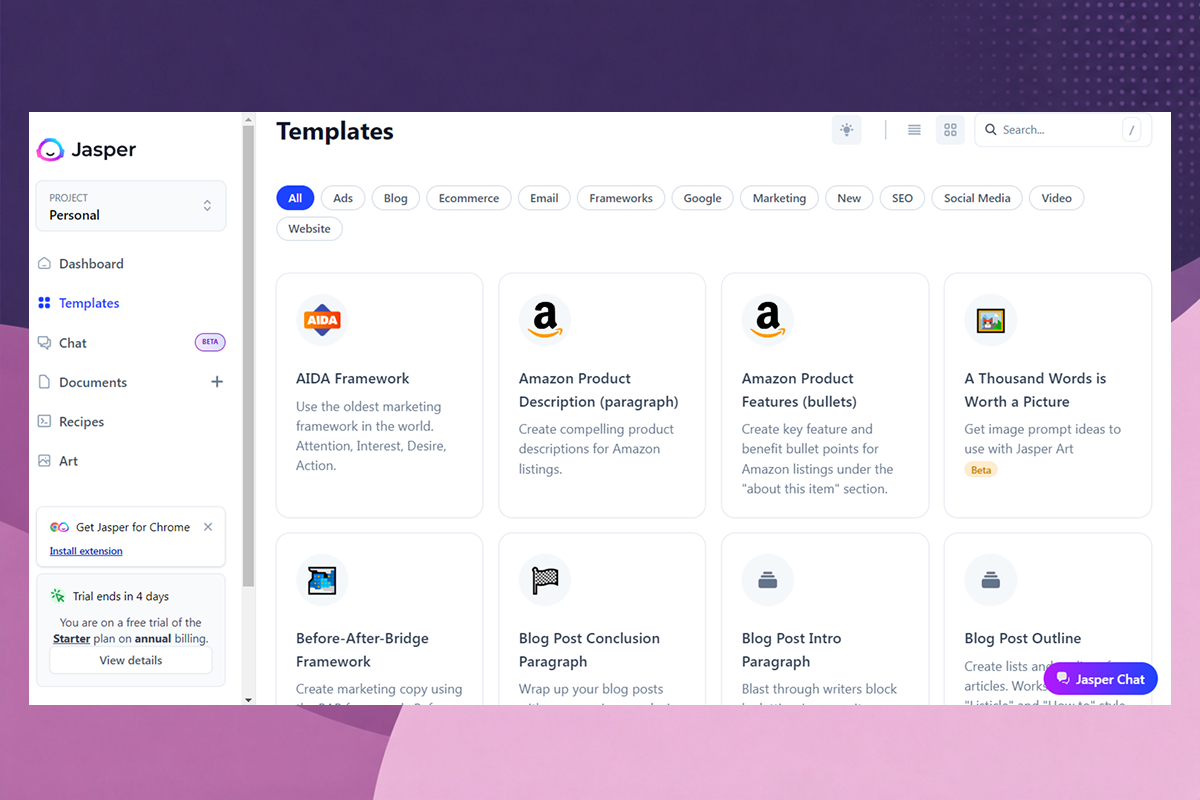1200x800 pixels.
Task: Select the Templates grid icon in sidebar
Action: pyautogui.click(x=44, y=303)
